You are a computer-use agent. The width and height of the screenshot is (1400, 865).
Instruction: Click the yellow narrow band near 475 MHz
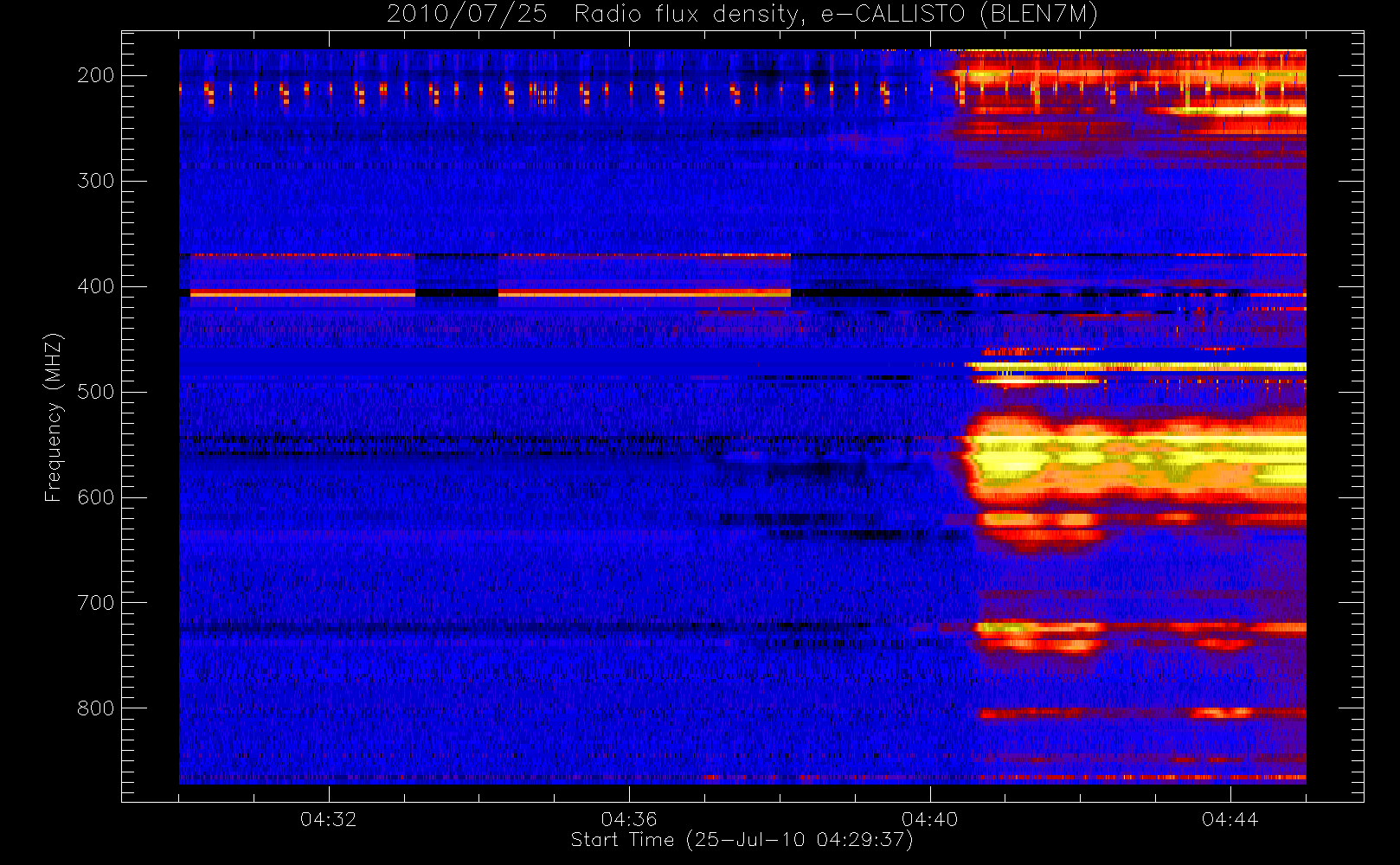pyautogui.click(x=1138, y=367)
